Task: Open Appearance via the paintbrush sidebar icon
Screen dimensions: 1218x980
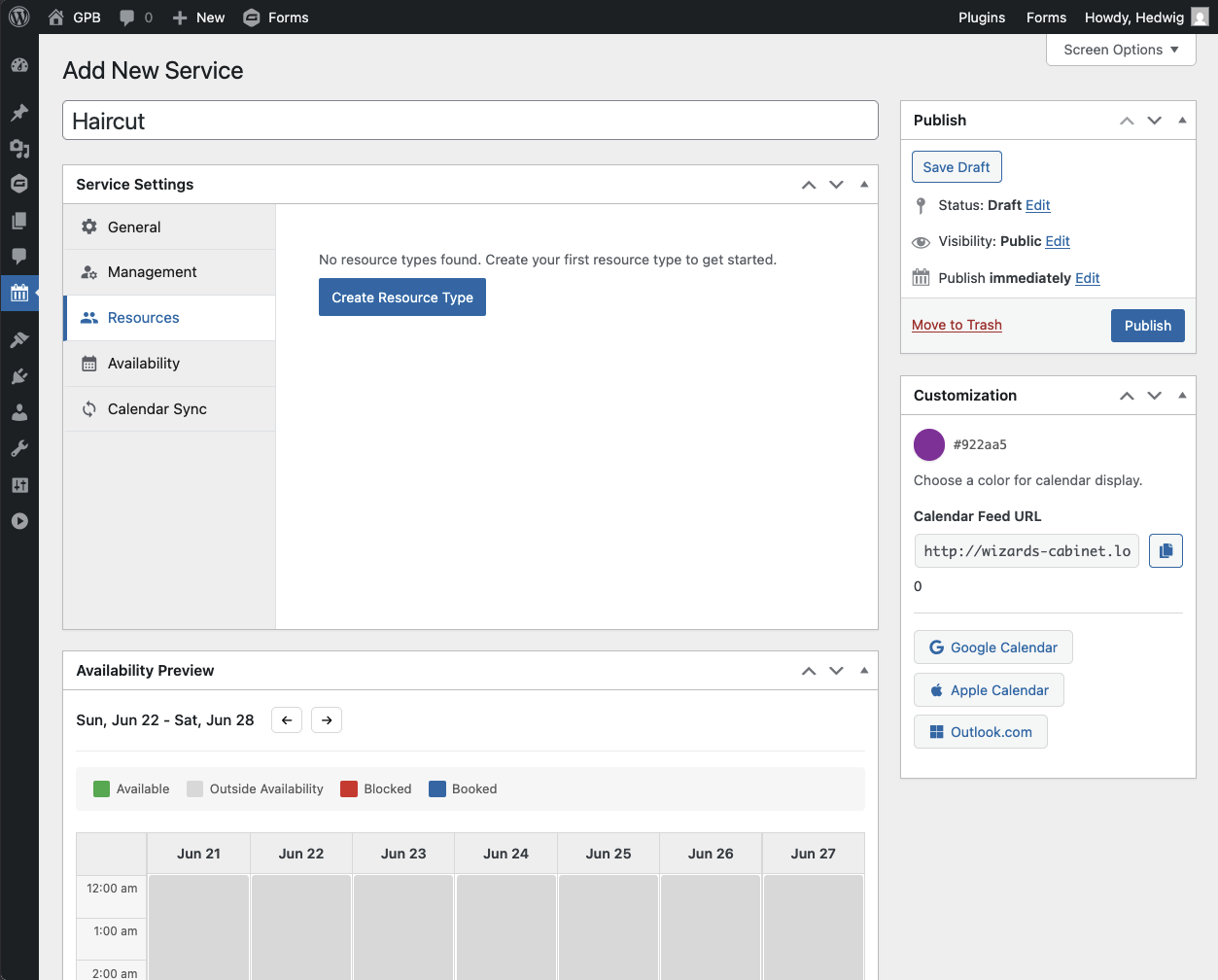Action: (19, 339)
